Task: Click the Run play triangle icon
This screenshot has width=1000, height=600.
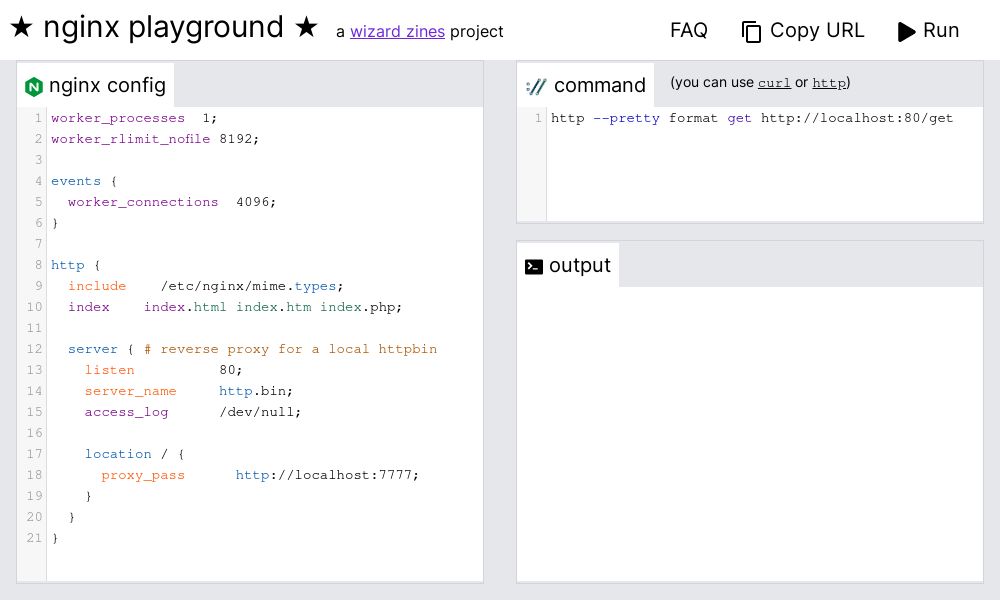Action: point(906,31)
